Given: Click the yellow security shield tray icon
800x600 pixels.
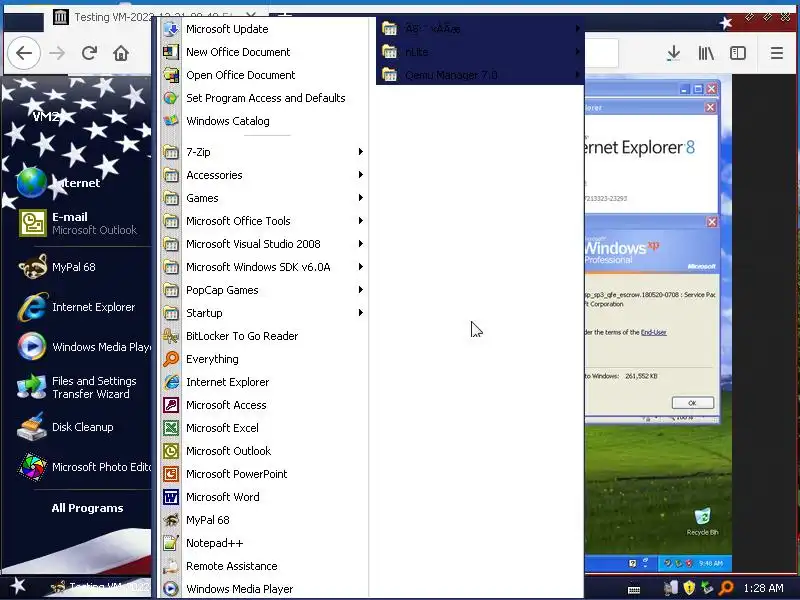Looking at the screenshot, I should [689, 588].
